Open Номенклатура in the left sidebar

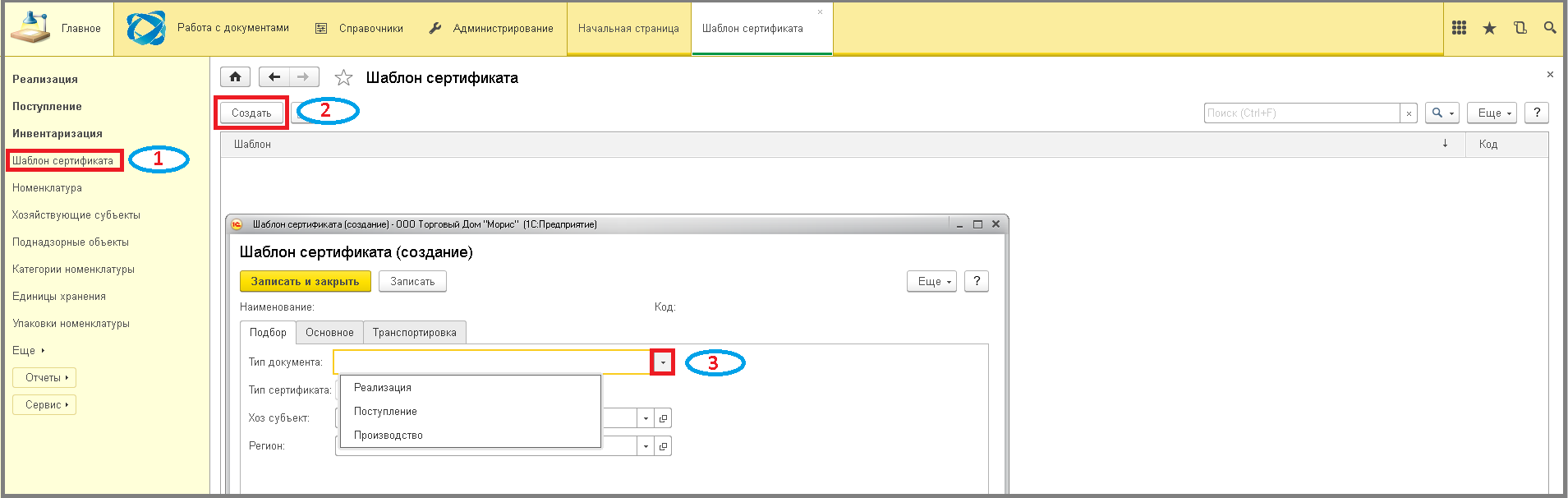point(47,188)
